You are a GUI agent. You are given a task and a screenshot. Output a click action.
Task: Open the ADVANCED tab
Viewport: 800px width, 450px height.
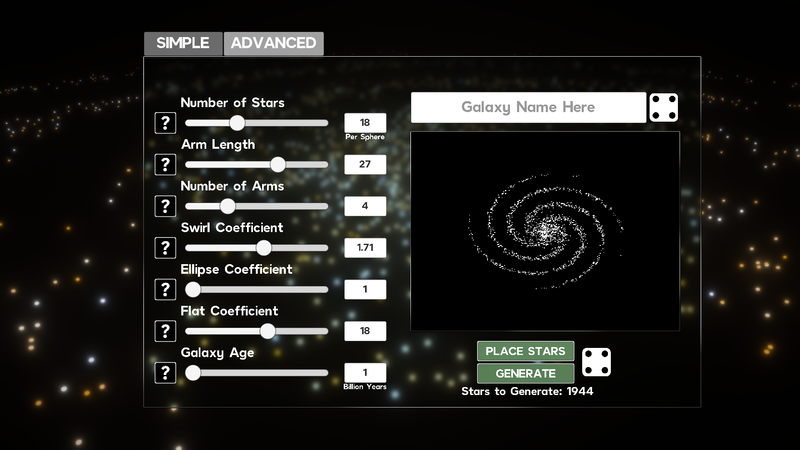tap(273, 43)
